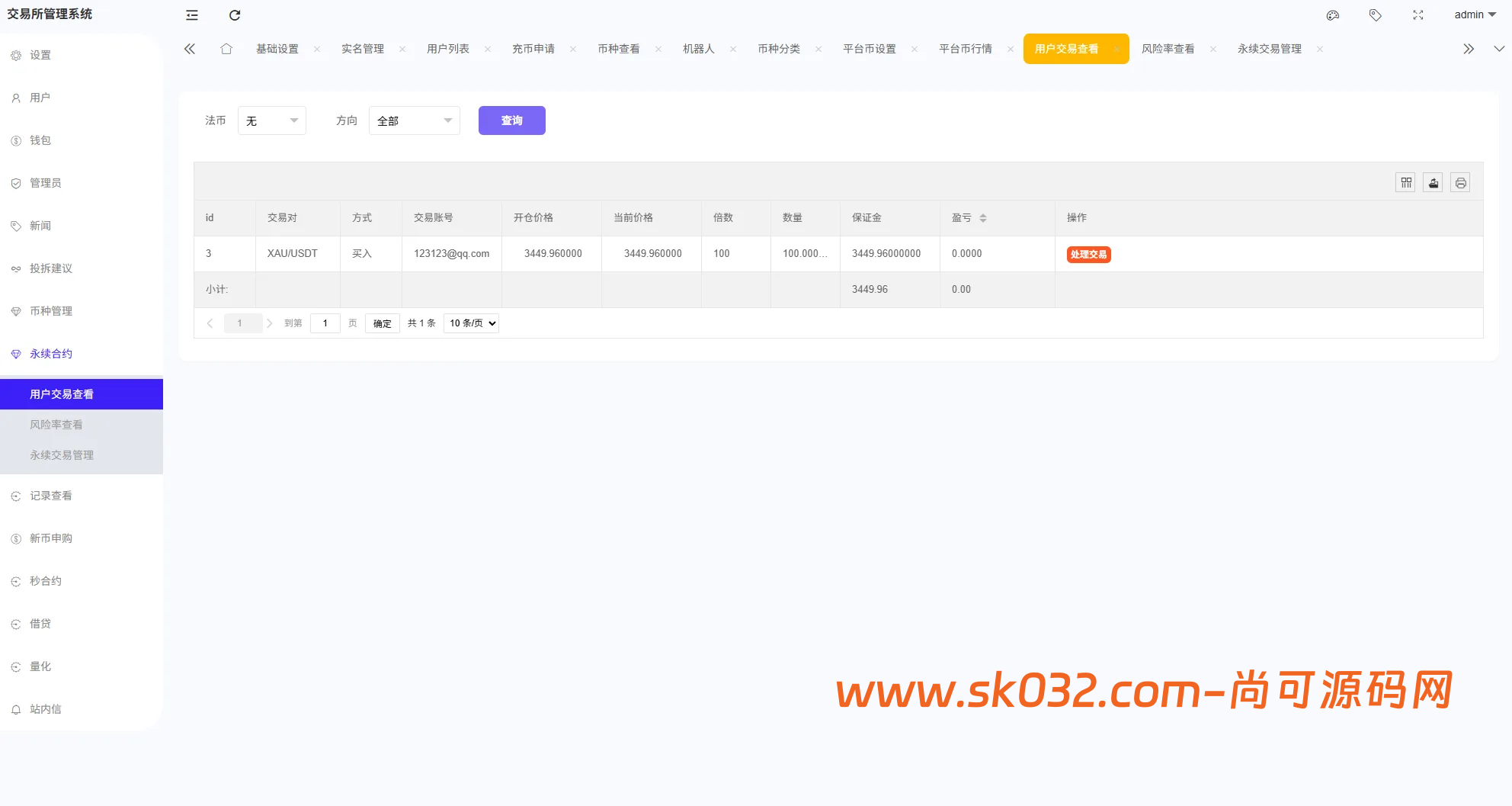The height and width of the screenshot is (806, 1512).
Task: Go to the next page arrow in pagination
Action: [x=269, y=323]
